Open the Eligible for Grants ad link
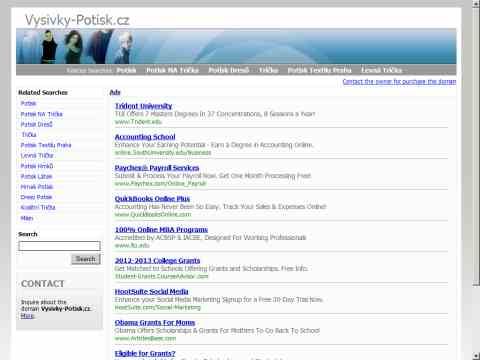This screenshot has height=360, width=480. [x=145, y=354]
